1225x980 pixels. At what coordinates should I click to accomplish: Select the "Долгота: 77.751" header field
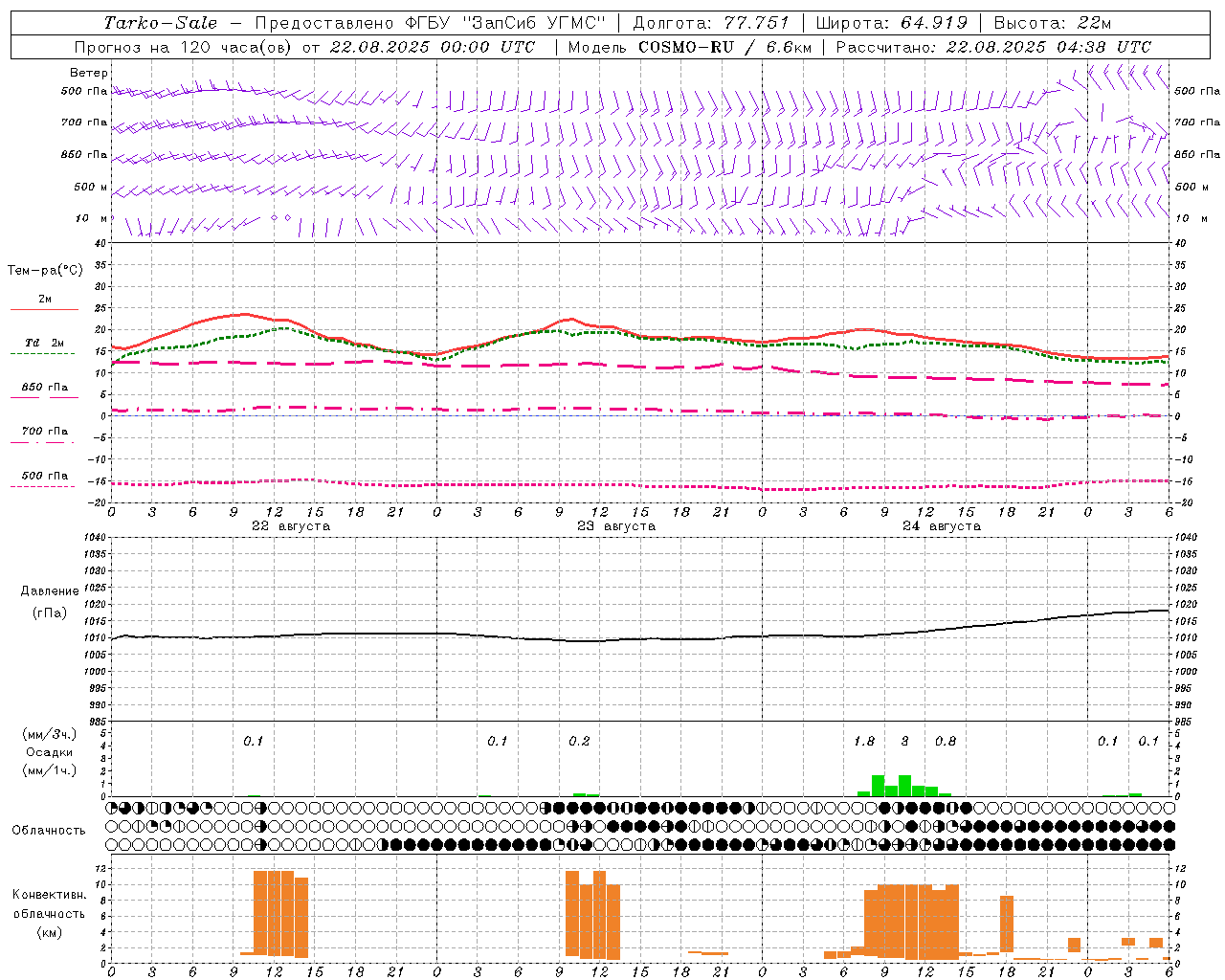tap(711, 23)
